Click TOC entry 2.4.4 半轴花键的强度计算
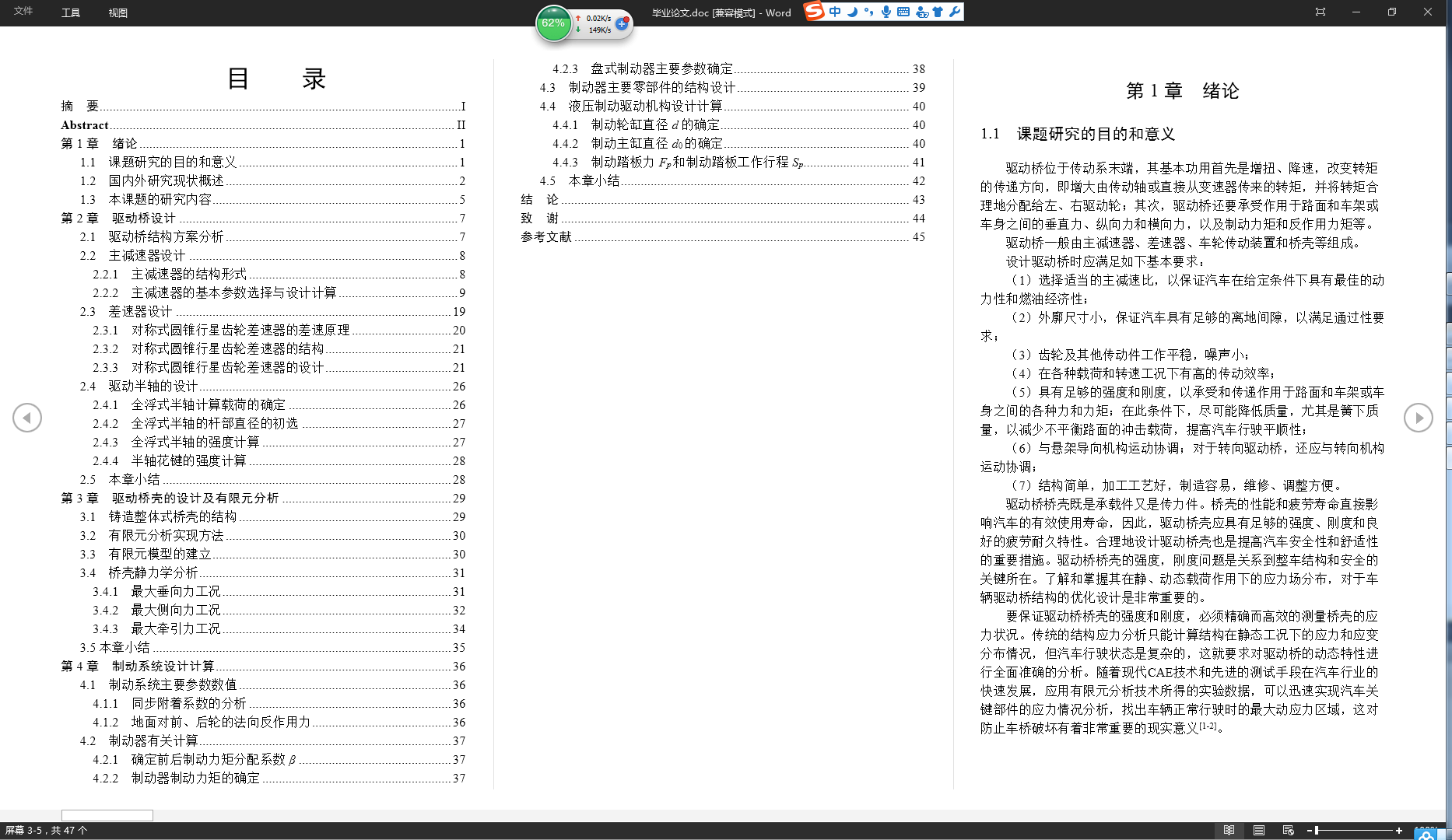The height and width of the screenshot is (840, 1452). click(279, 461)
